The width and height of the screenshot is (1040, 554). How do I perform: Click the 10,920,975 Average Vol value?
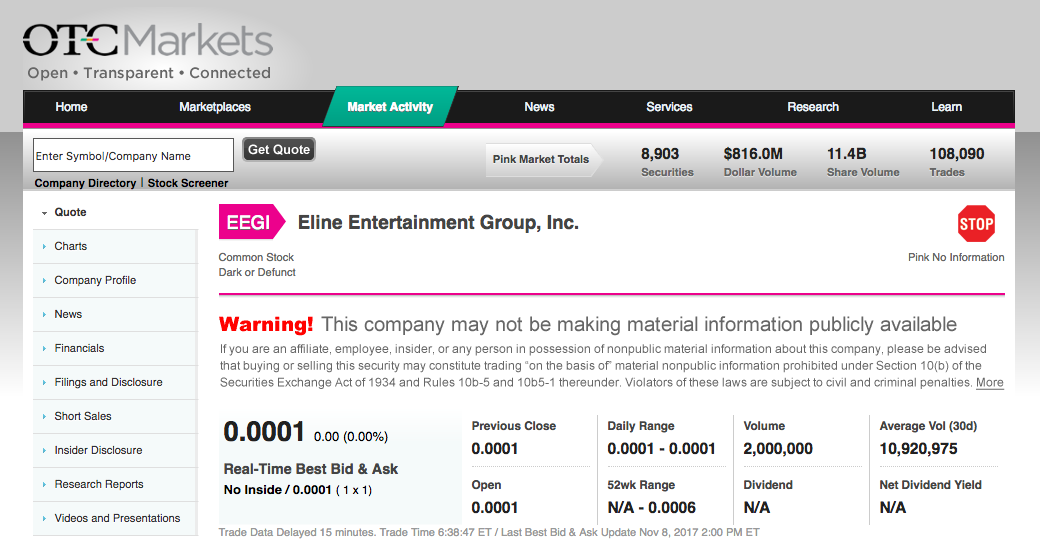919,449
